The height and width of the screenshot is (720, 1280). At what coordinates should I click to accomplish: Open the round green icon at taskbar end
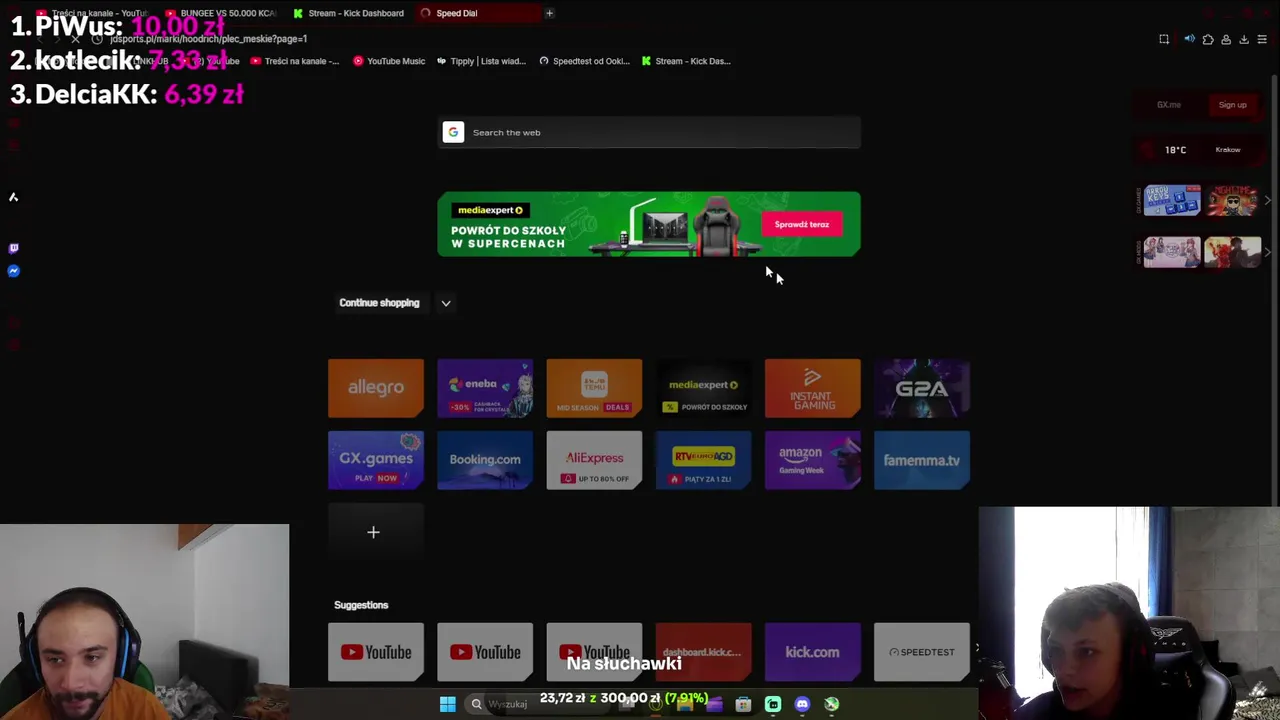pos(831,704)
